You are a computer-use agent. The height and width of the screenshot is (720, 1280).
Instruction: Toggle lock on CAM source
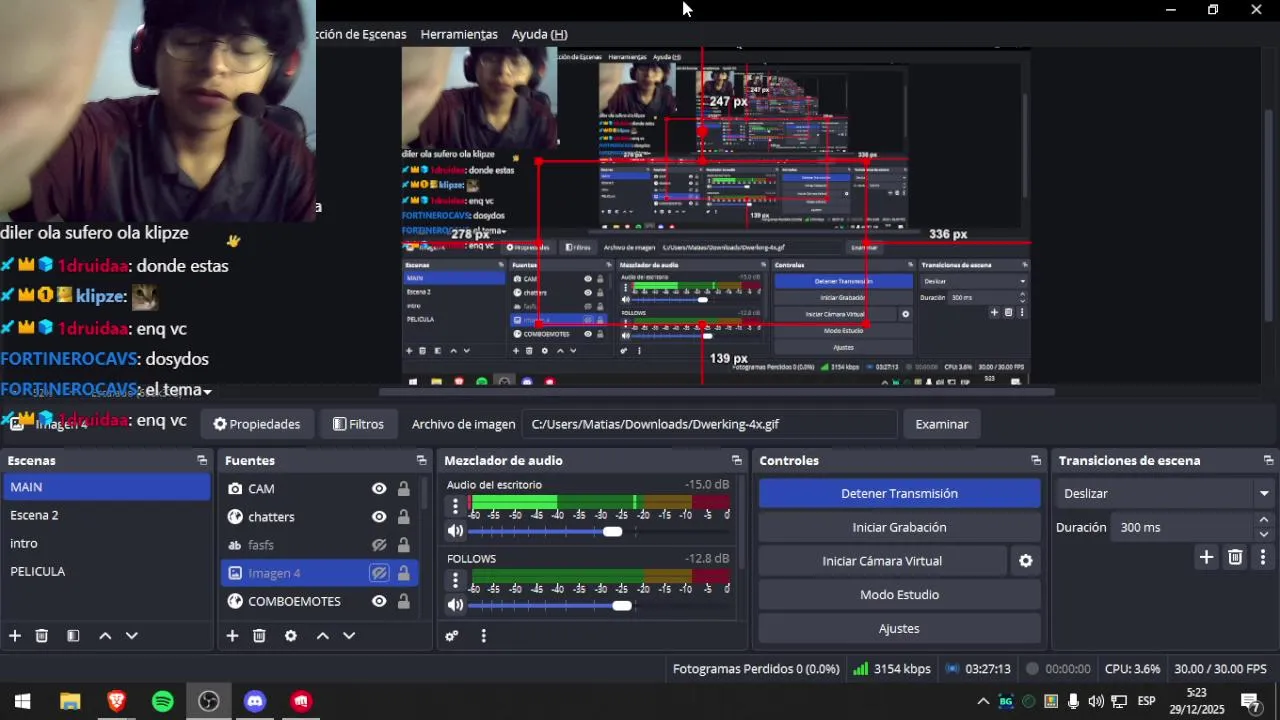(x=403, y=489)
